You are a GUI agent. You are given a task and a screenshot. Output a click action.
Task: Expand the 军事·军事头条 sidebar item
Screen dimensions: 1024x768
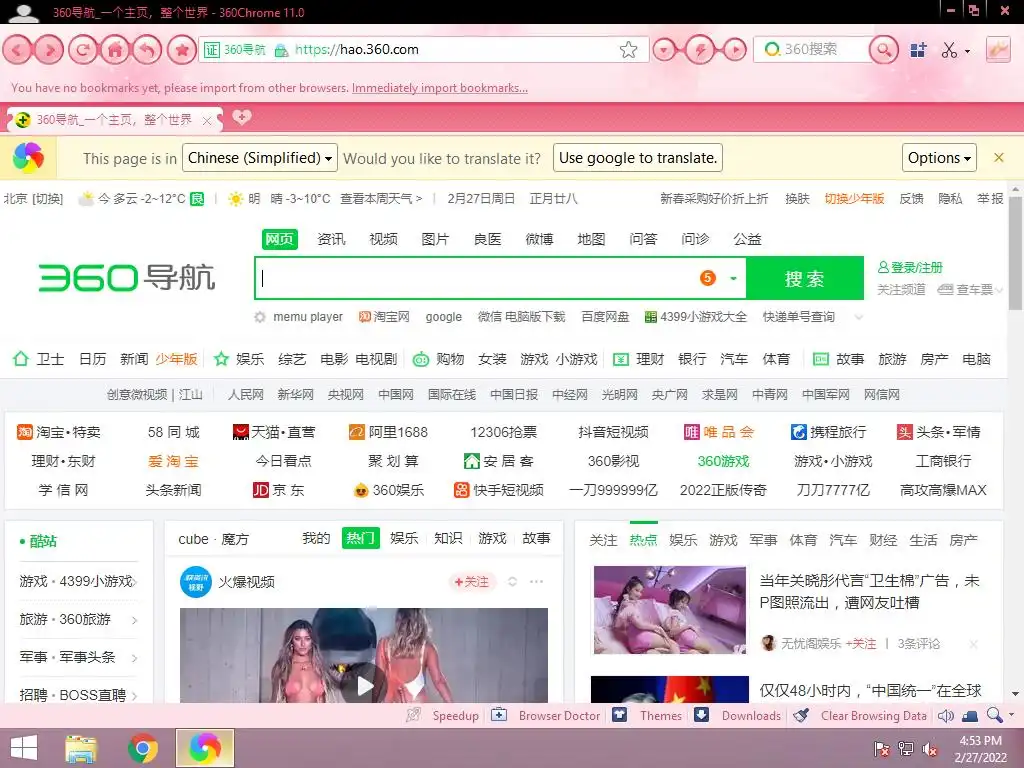135,658
